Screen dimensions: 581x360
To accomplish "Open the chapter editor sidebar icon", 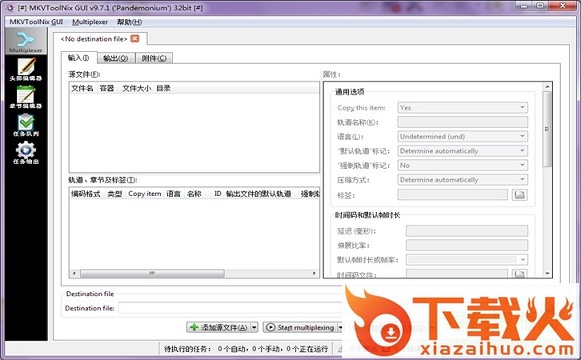I will pos(26,97).
